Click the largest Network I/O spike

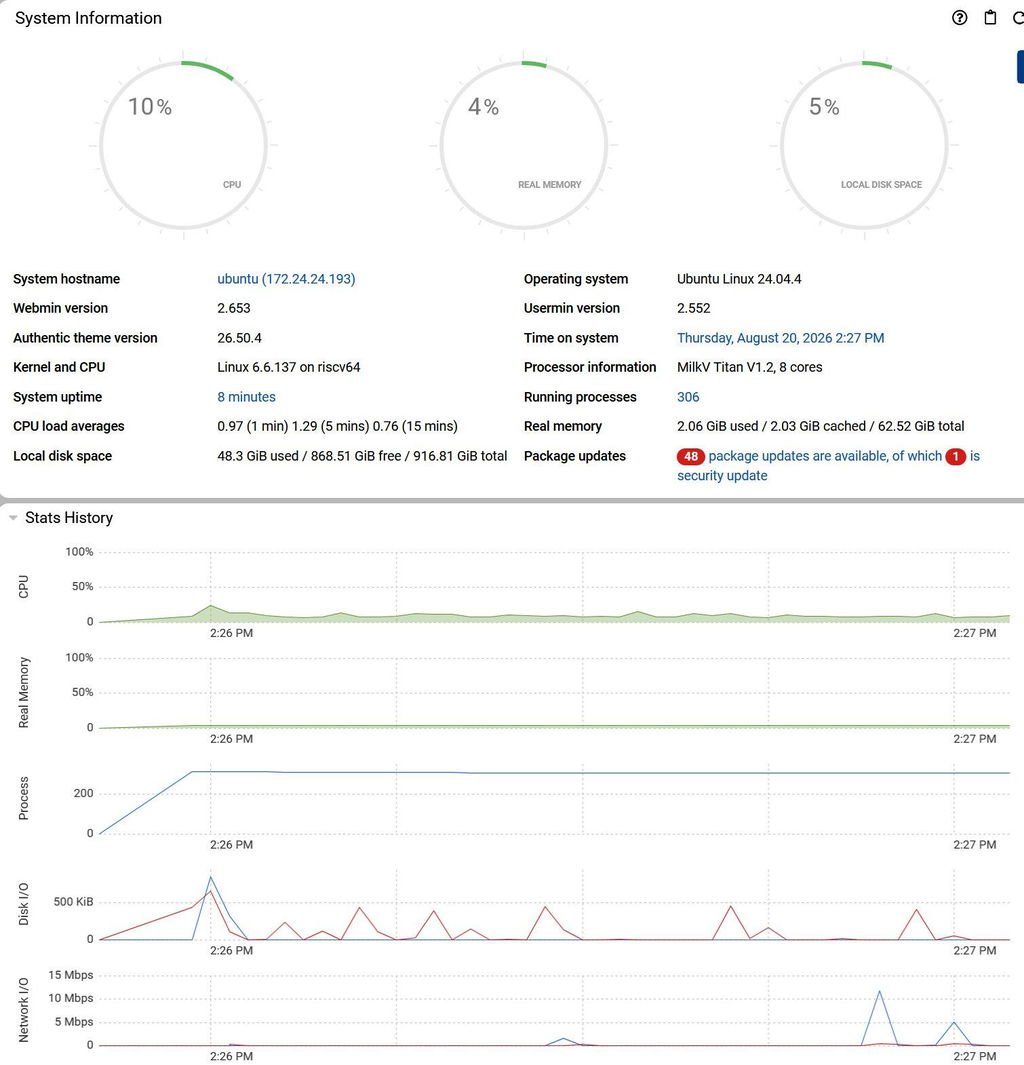point(879,992)
